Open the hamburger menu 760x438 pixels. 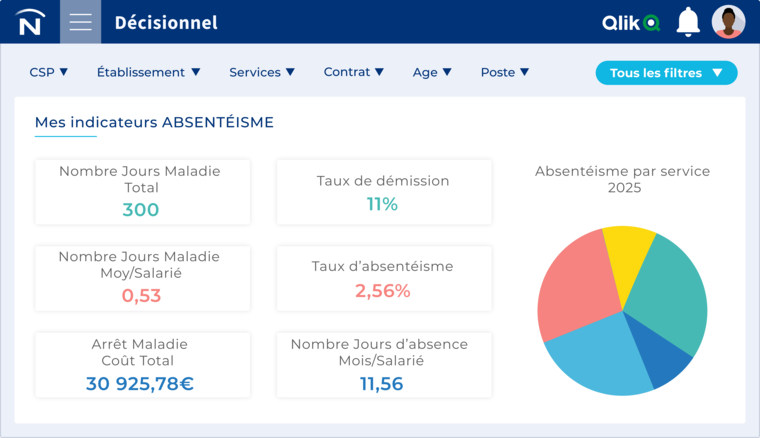[80, 22]
